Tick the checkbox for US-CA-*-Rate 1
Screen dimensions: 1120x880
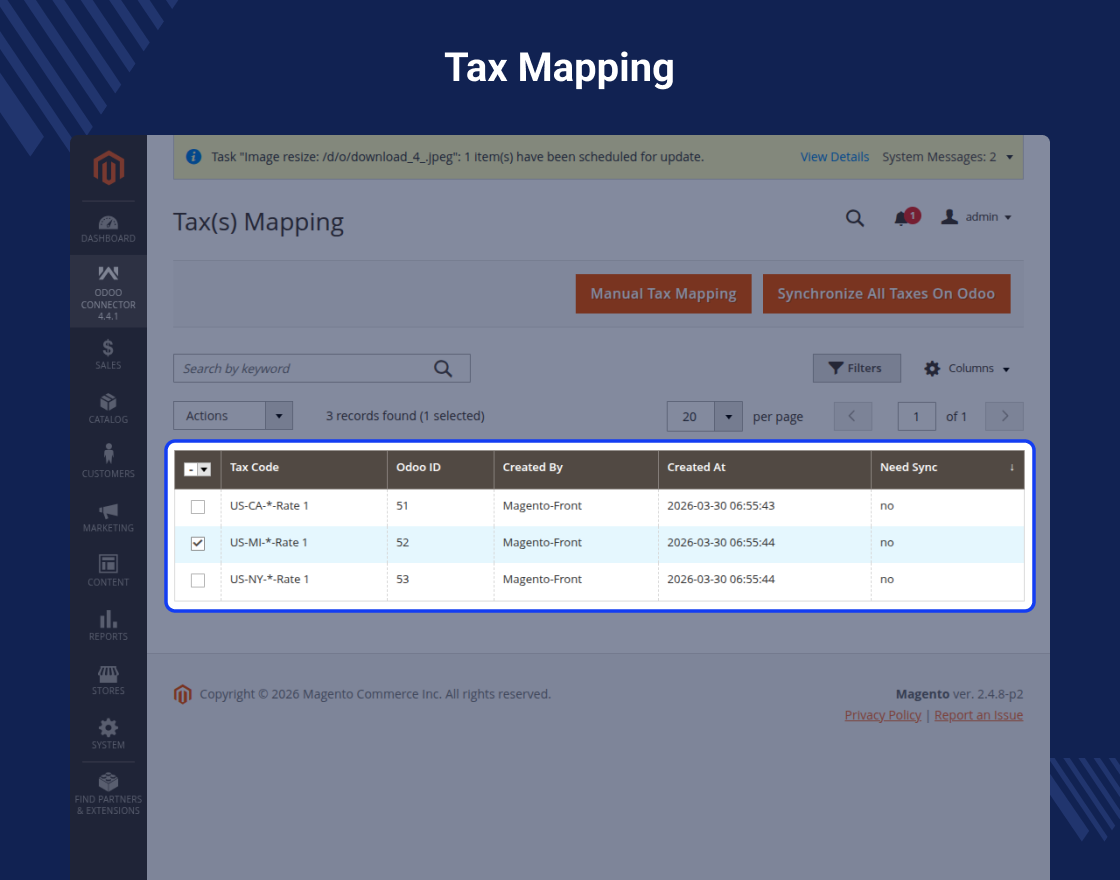pos(198,506)
